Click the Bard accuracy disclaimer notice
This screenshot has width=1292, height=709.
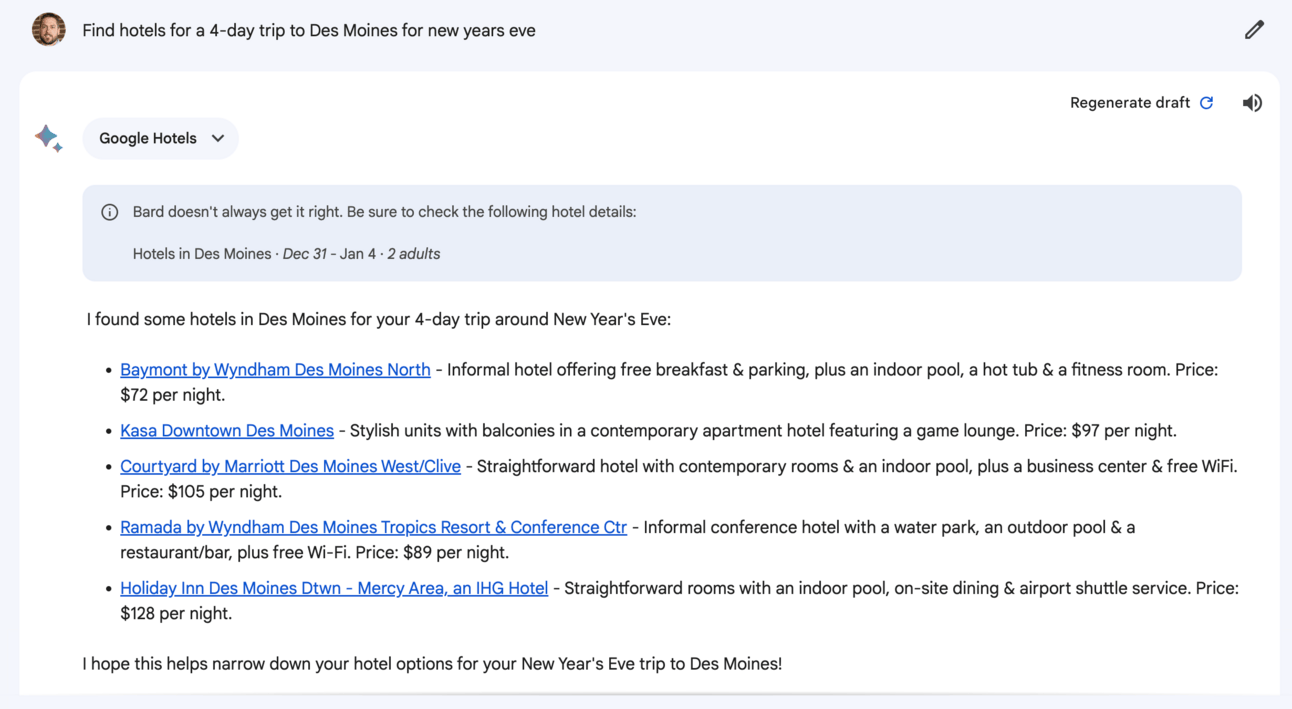click(x=384, y=212)
